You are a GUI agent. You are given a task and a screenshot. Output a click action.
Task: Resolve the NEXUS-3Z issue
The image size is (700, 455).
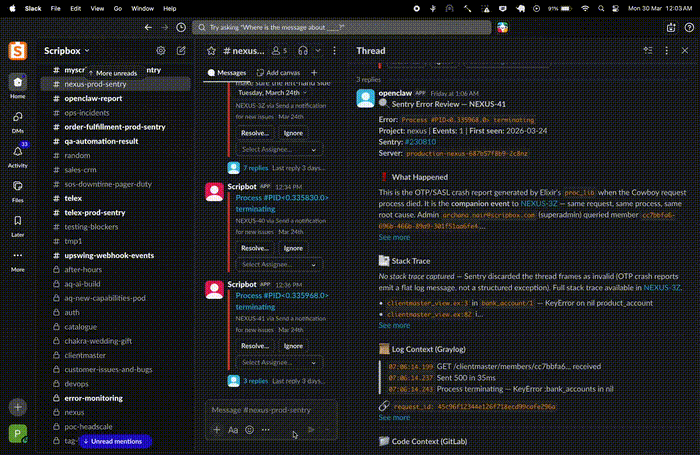tap(255, 133)
